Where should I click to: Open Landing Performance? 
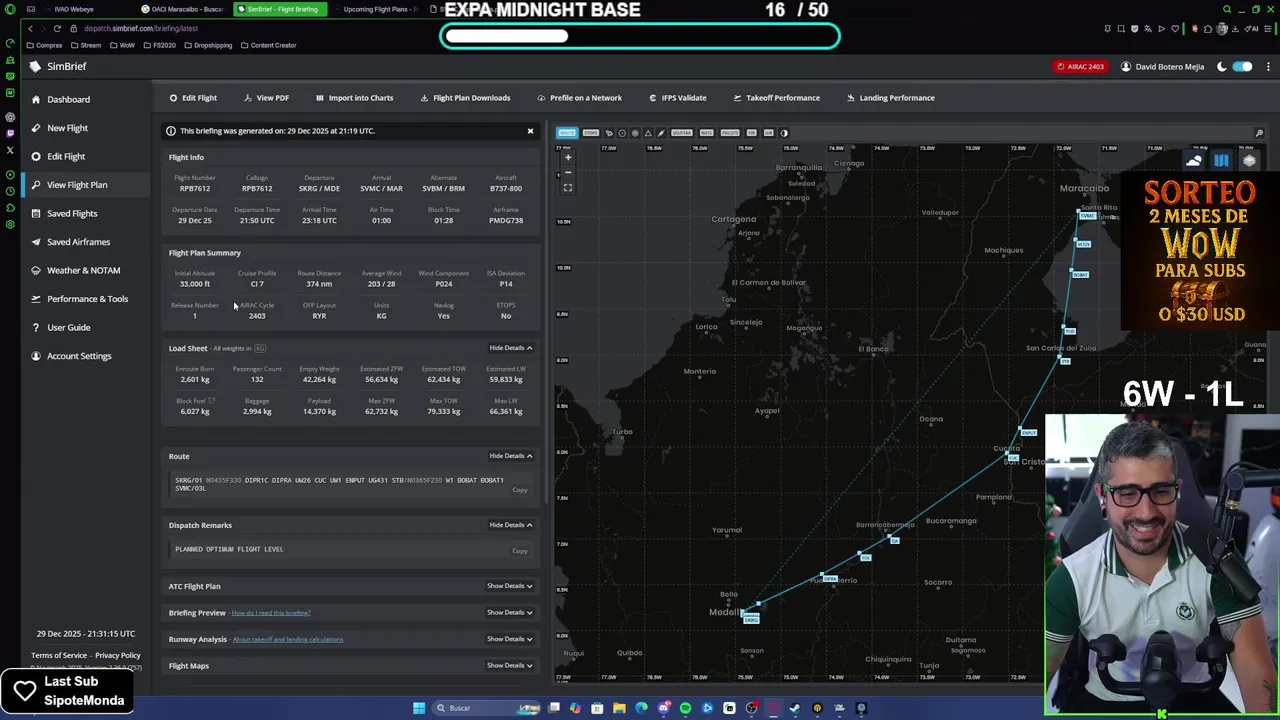[890, 98]
